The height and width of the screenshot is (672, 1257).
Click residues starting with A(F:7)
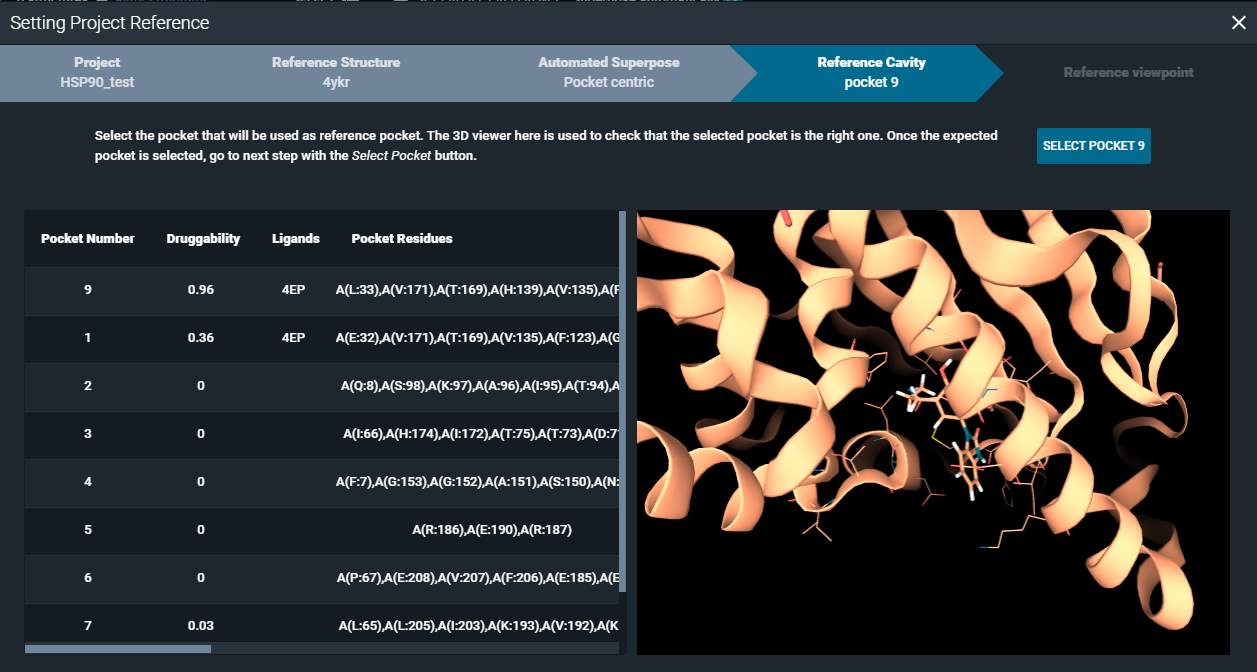(x=478, y=482)
